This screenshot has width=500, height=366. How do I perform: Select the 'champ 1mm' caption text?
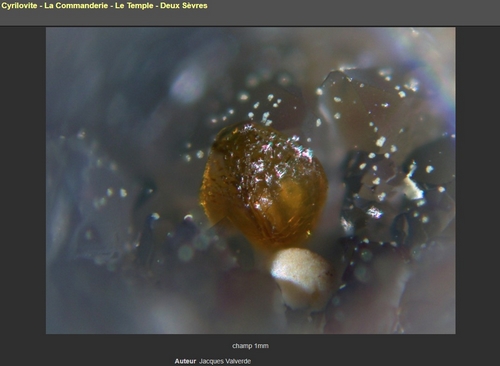coord(250,346)
